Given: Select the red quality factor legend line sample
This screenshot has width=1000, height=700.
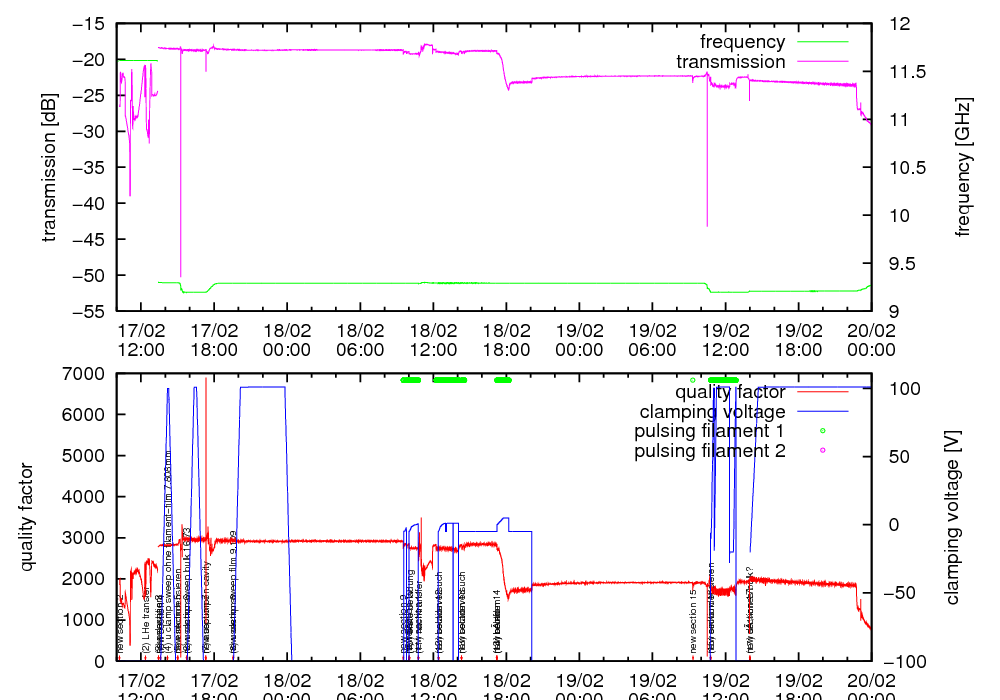Looking at the screenshot, I should pyautogui.click(x=822, y=391).
